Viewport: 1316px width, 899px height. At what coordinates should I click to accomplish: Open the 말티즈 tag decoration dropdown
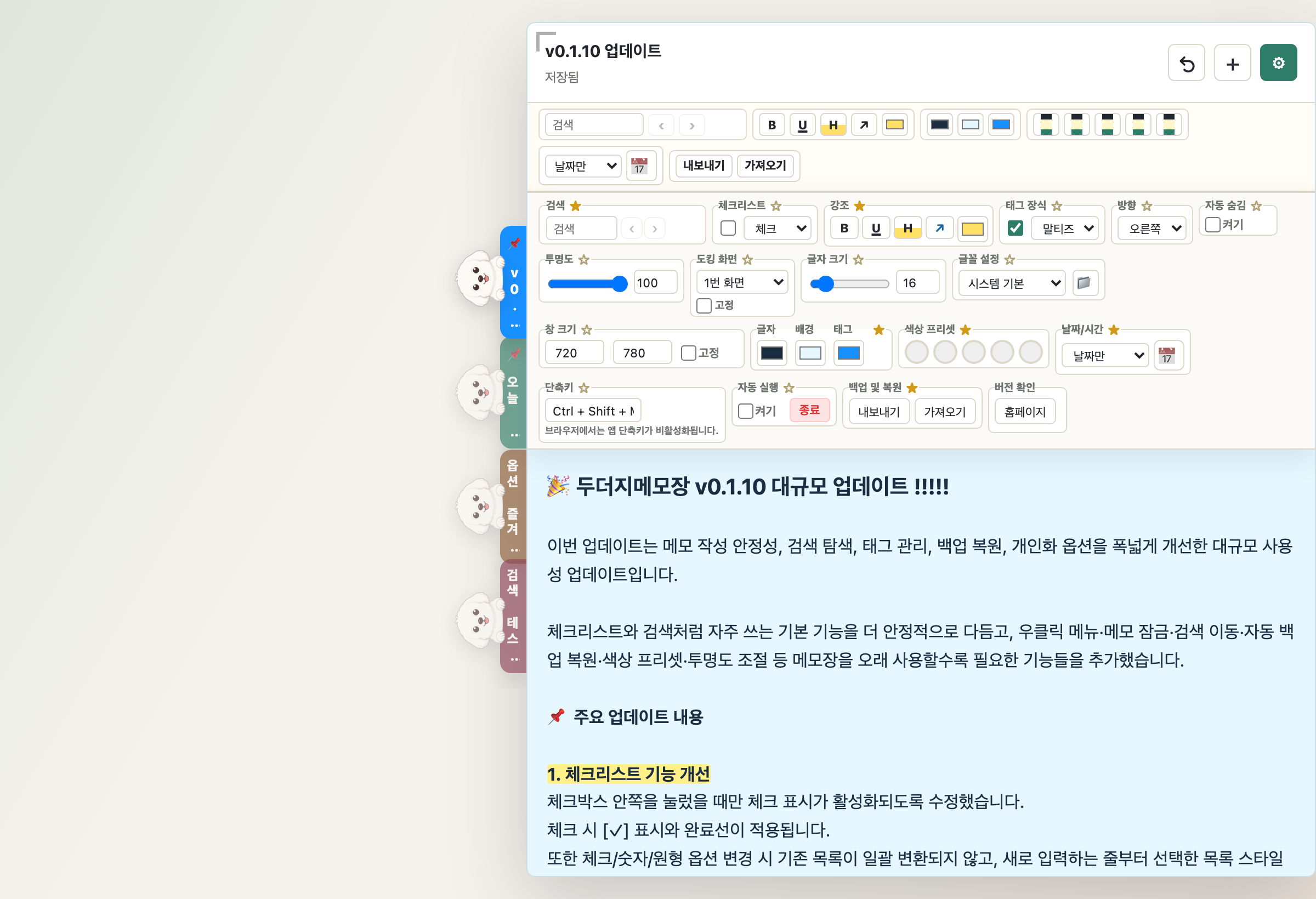tap(1064, 228)
